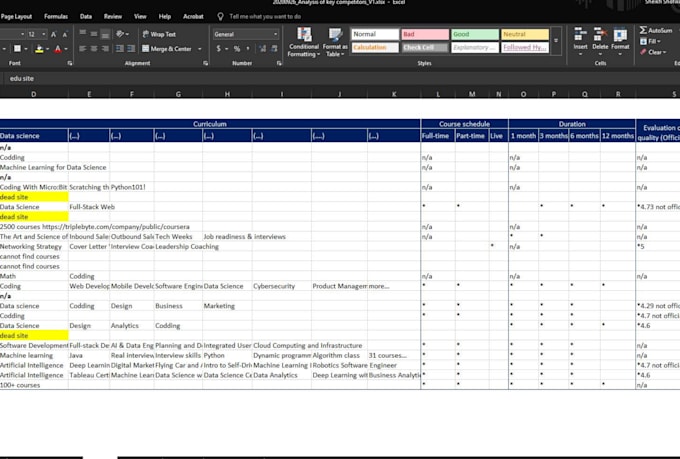Click formula bar showing edu site

click(x=343, y=79)
